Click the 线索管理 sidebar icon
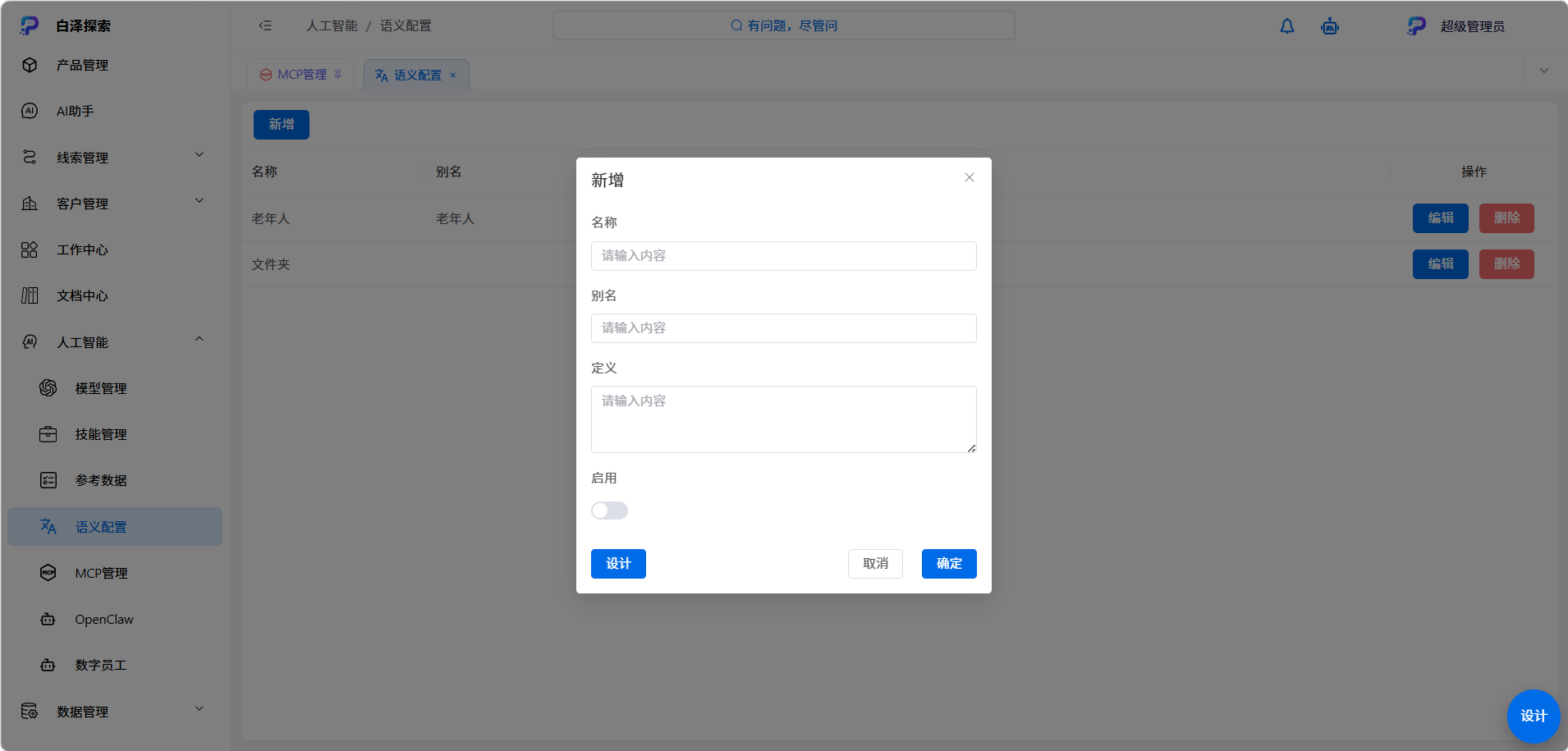This screenshot has width=1568, height=751. click(30, 157)
